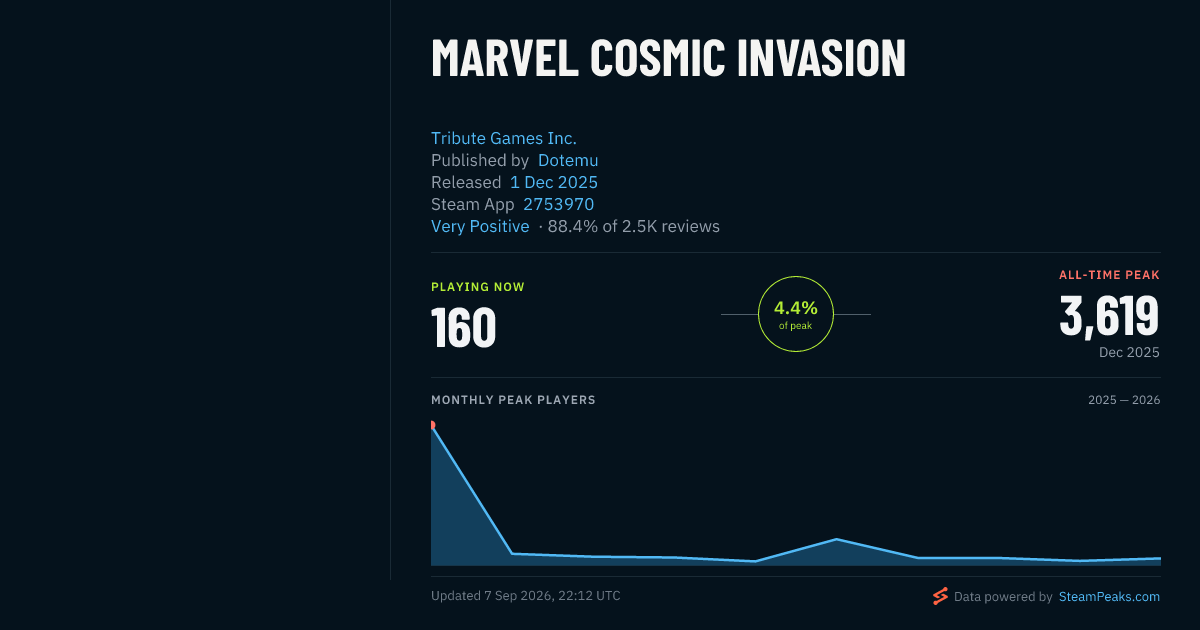Click the red peak marker on chart
Viewport: 1200px width, 630px height.
pos(432,425)
